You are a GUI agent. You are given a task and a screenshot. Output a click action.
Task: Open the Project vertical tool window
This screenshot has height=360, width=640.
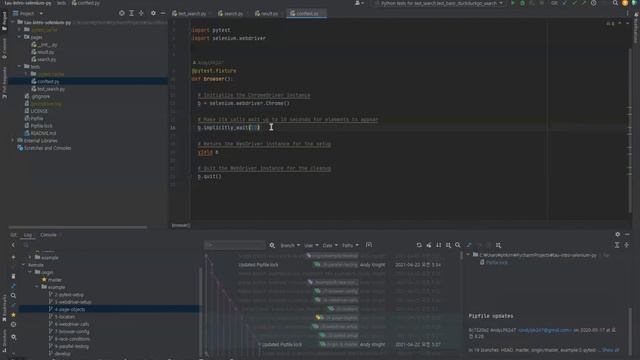pyautogui.click(x=4, y=21)
